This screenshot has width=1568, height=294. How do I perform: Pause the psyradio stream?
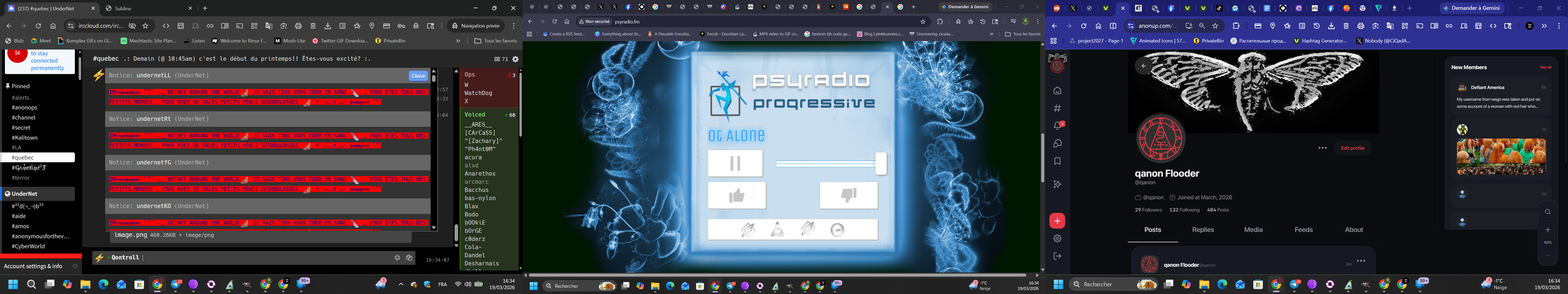(x=735, y=163)
